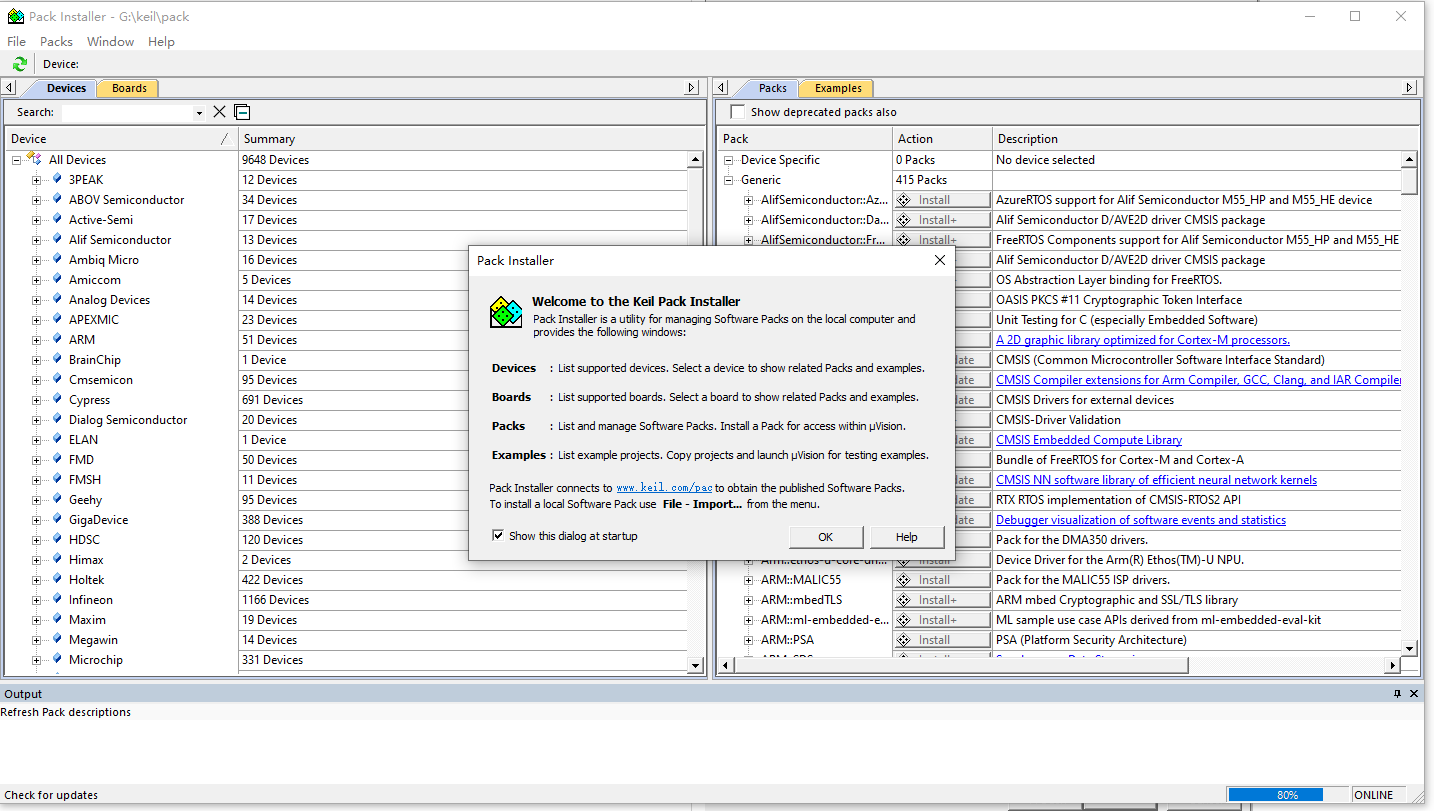This screenshot has width=1434, height=811.
Task: Click the left-panel tab scroll left arrow
Action: point(10,88)
